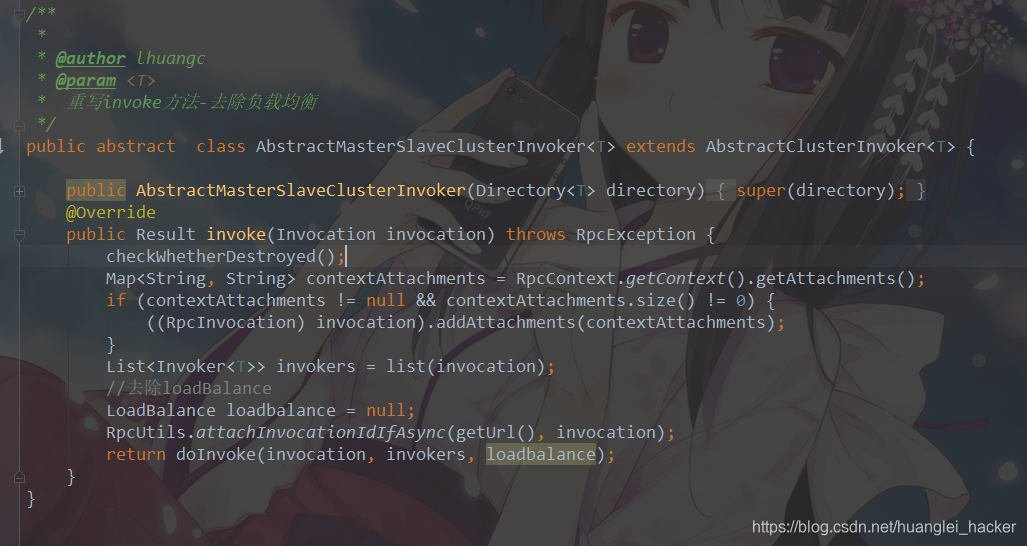This screenshot has width=1027, height=546.
Task: Collapse the Javadoc comment fold marker
Action: coord(19,14)
